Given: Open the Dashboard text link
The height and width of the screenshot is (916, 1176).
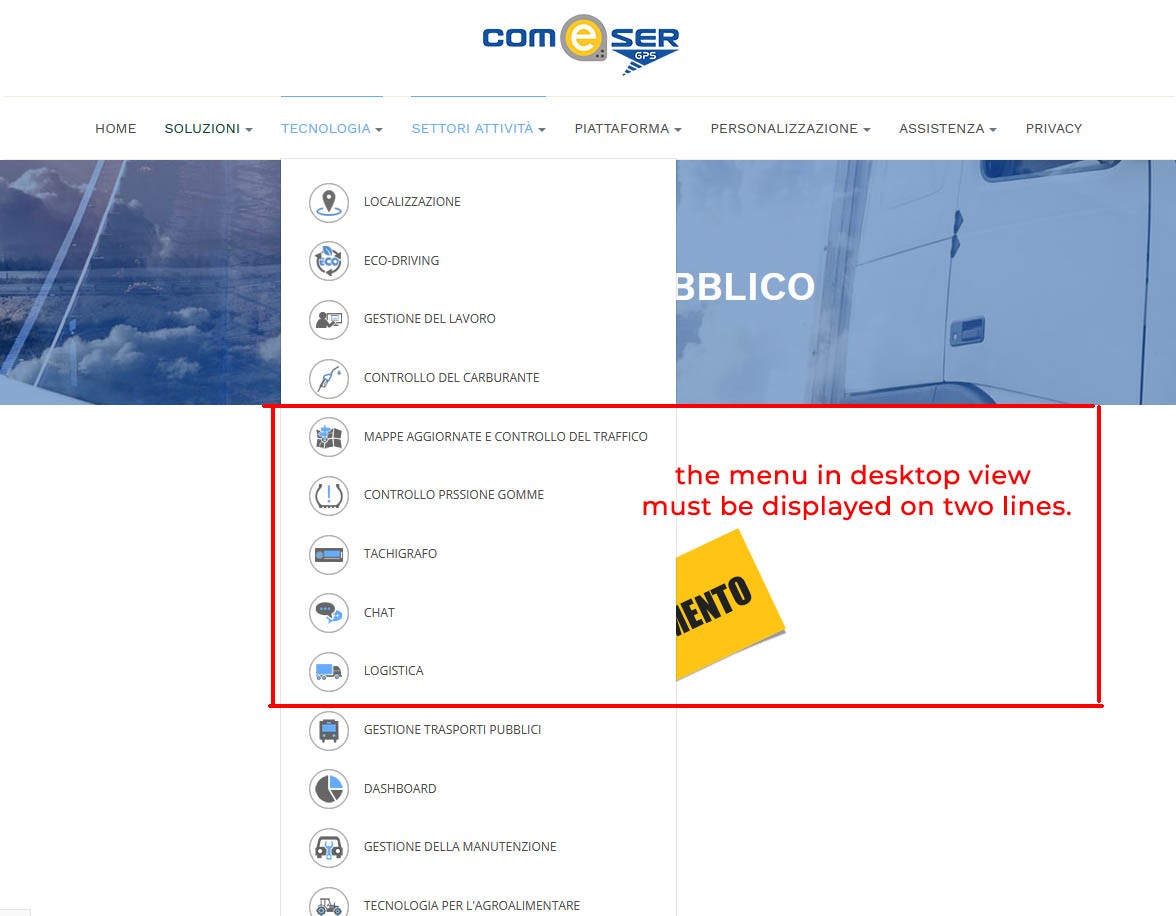Looking at the screenshot, I should pos(400,788).
